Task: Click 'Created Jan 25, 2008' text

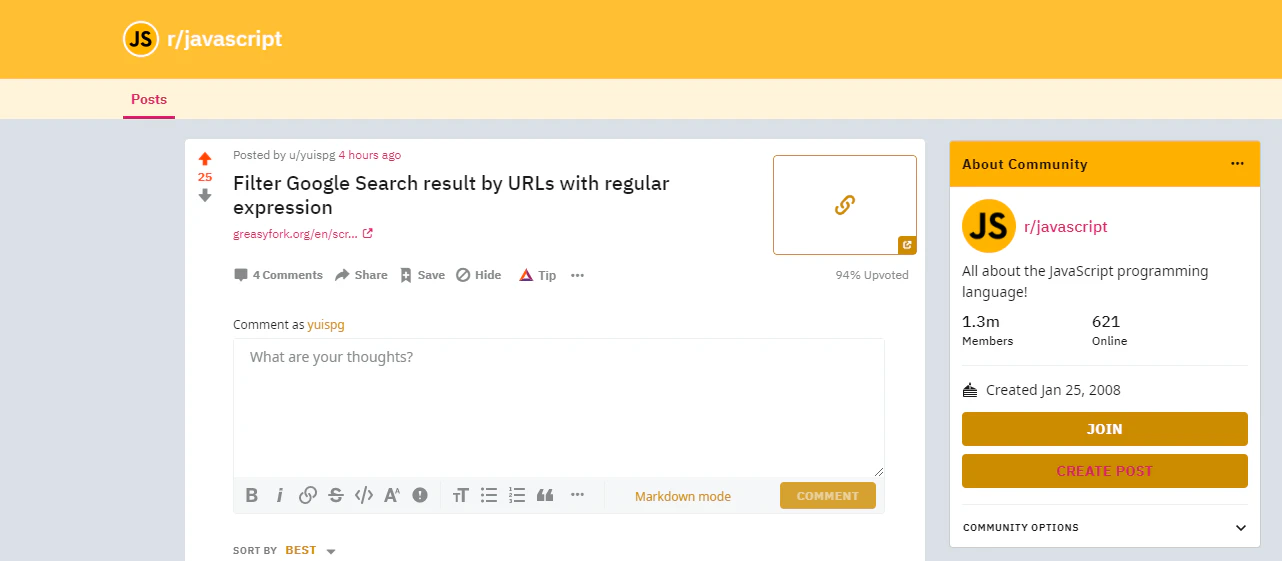Action: [1053, 390]
